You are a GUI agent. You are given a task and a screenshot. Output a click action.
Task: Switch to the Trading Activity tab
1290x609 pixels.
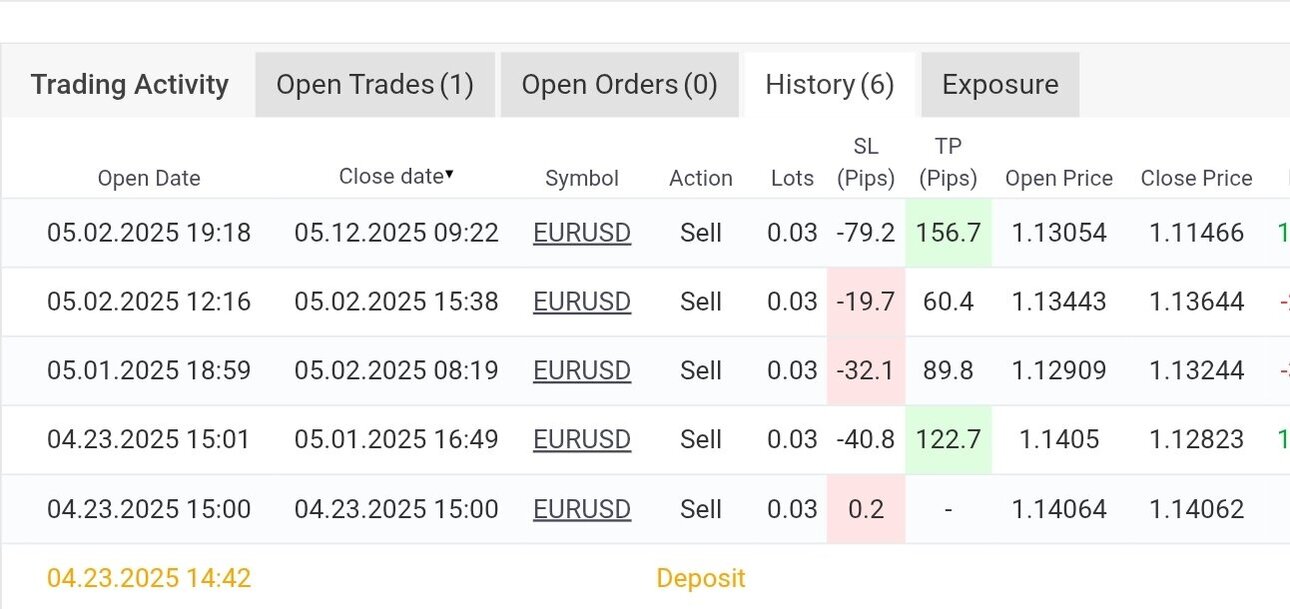[130, 85]
